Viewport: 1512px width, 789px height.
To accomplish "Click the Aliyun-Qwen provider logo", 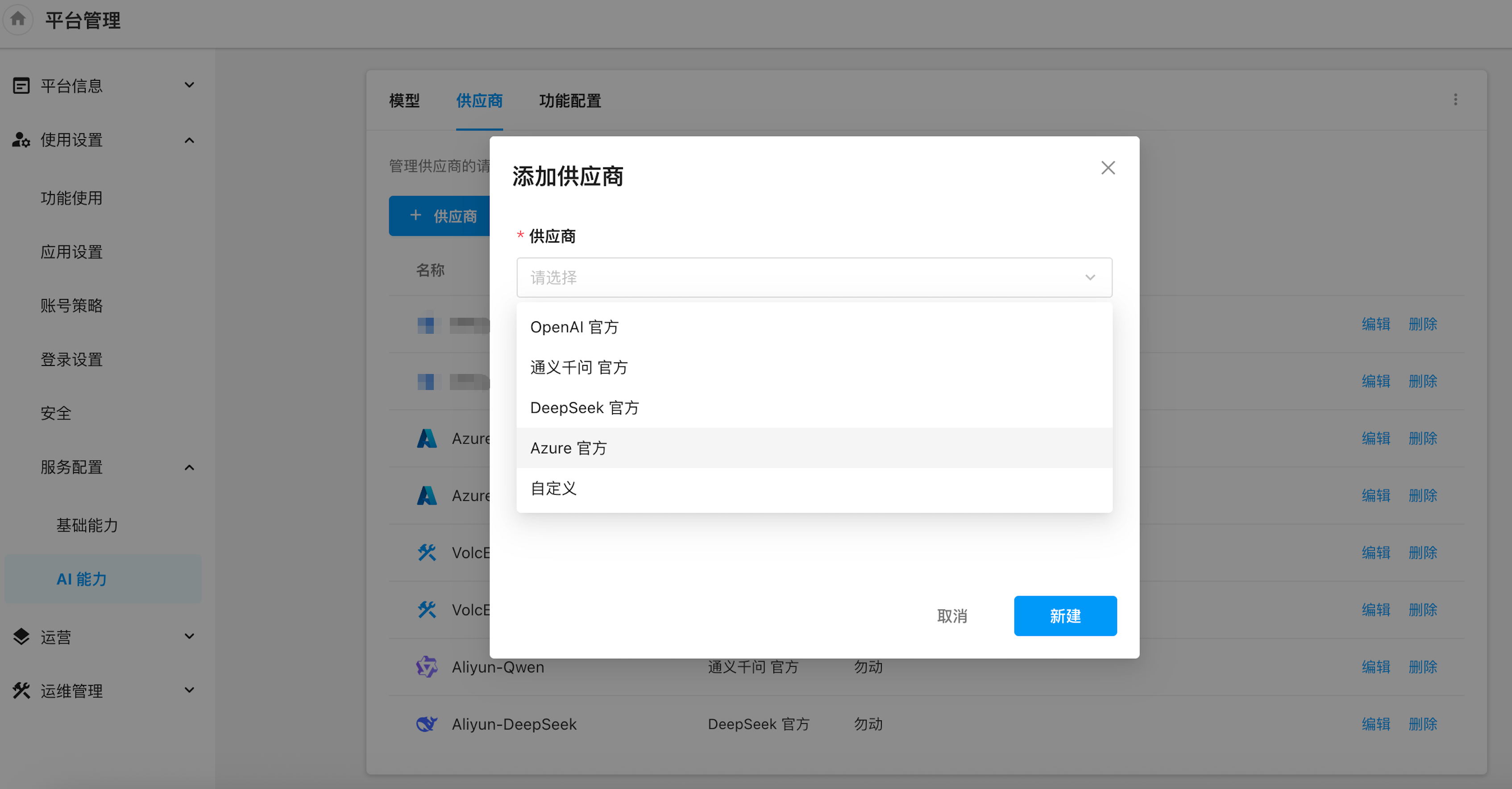I will [x=427, y=667].
